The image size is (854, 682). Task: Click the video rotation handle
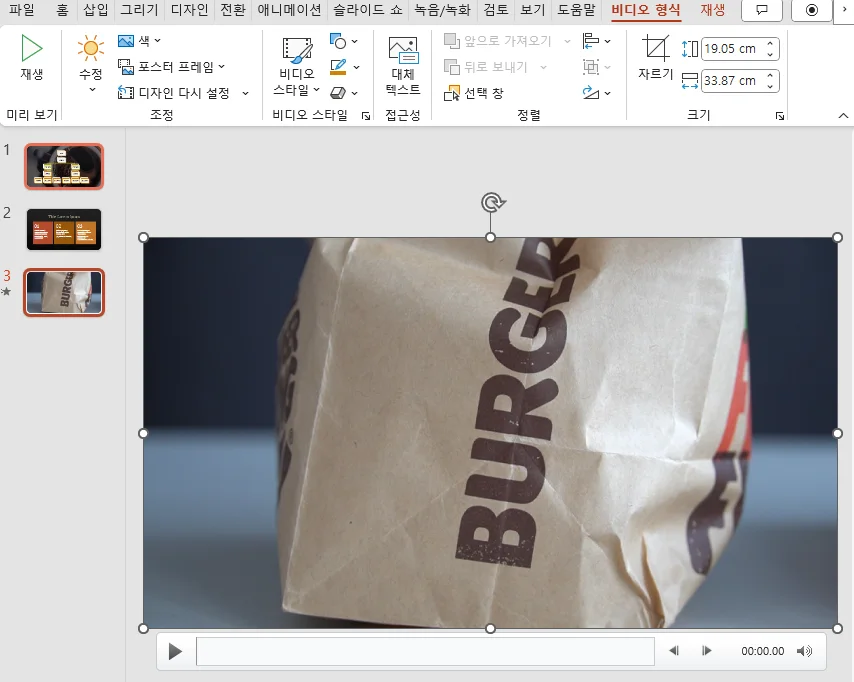[492, 203]
